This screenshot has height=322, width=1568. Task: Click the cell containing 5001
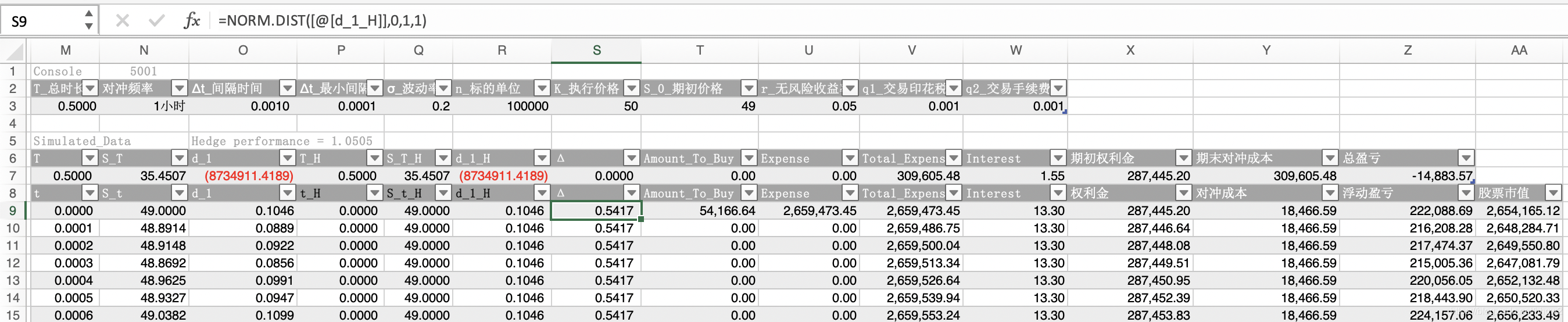click(144, 71)
